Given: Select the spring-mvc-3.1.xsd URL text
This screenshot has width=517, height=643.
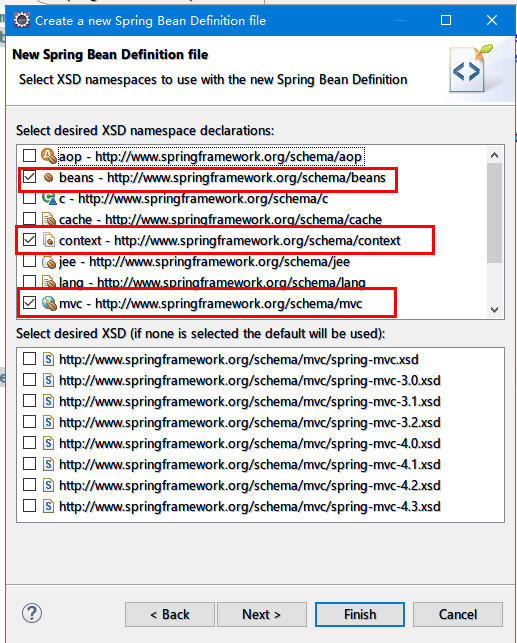Looking at the screenshot, I should pyautogui.click(x=250, y=401).
